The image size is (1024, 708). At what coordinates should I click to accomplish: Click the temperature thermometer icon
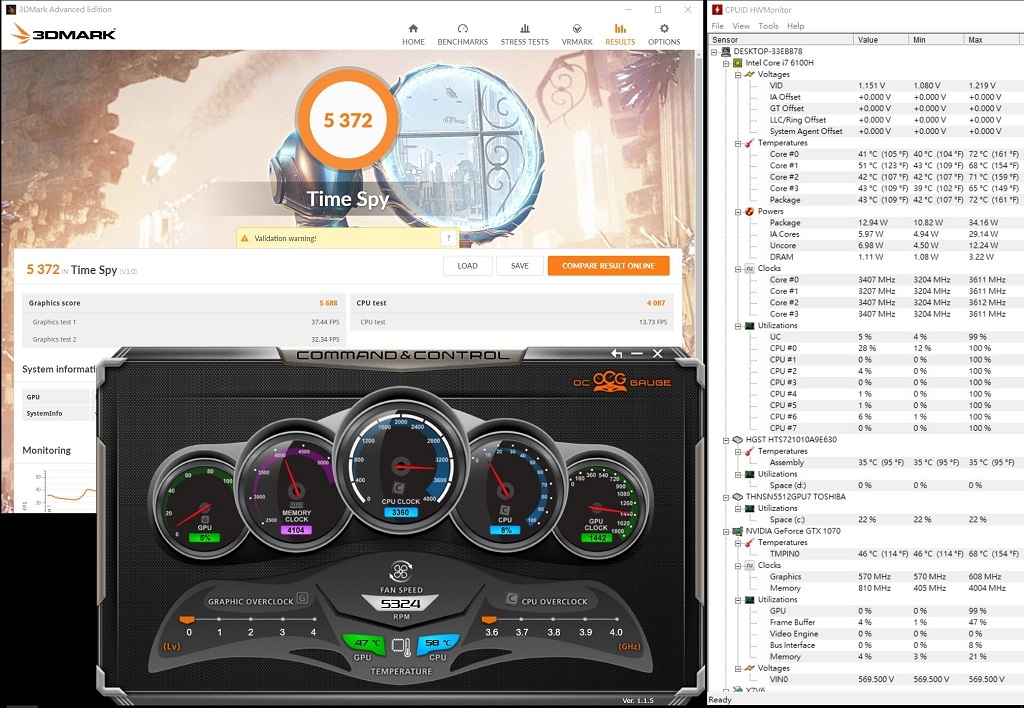tap(401, 647)
